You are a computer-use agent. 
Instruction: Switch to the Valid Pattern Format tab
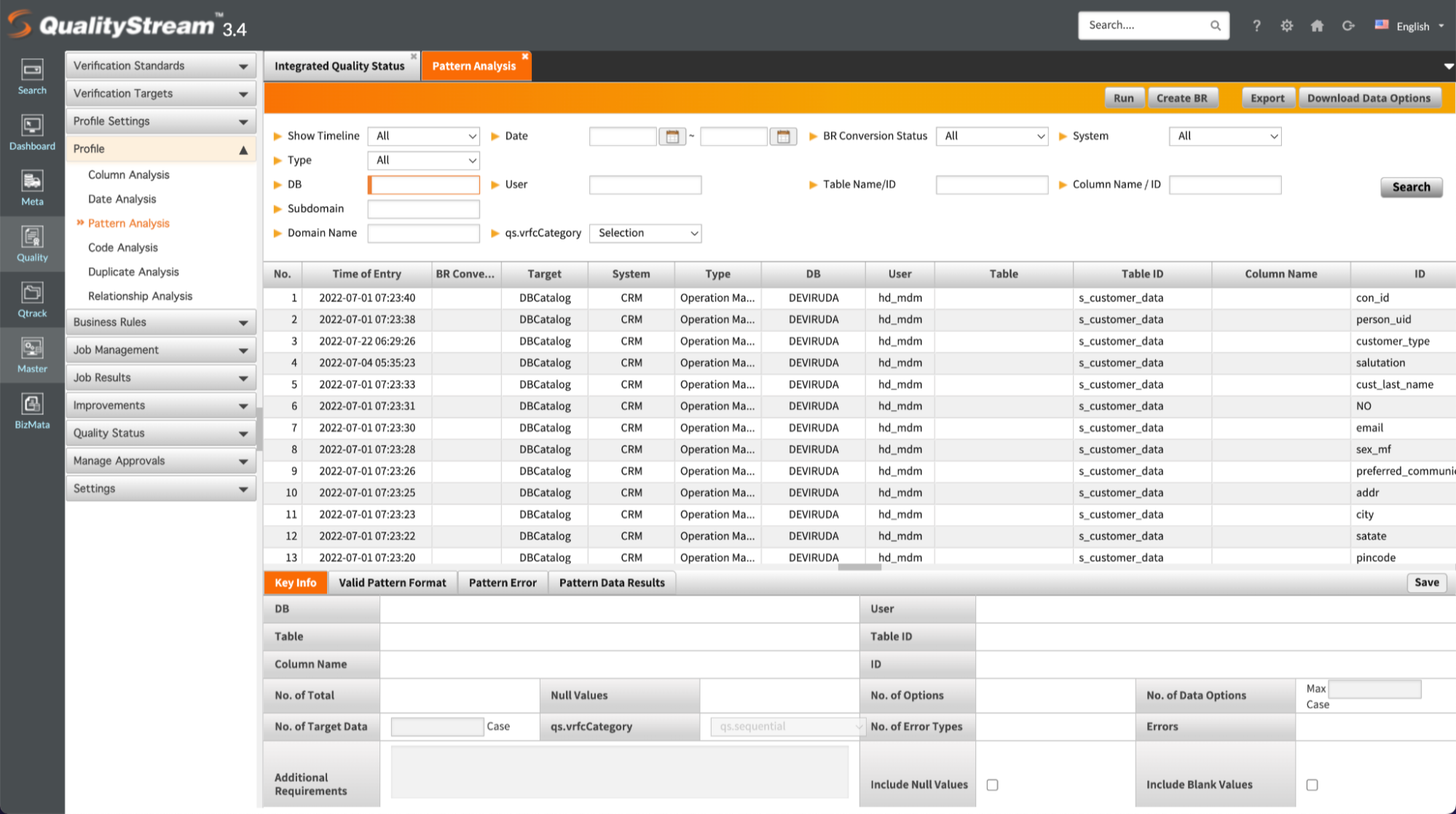[392, 582]
